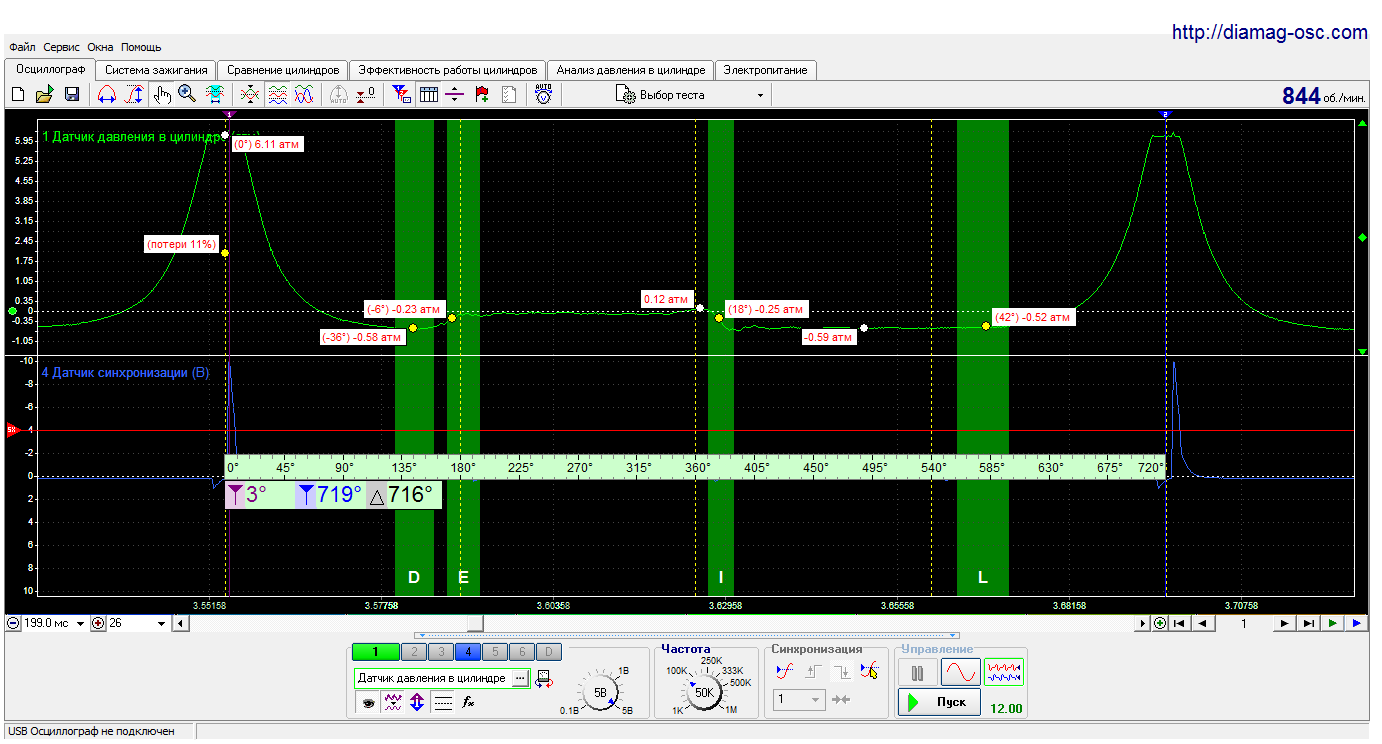This screenshot has height=744, width=1382.
Task: Click the purple waveform filter icon
Action: coord(393,703)
